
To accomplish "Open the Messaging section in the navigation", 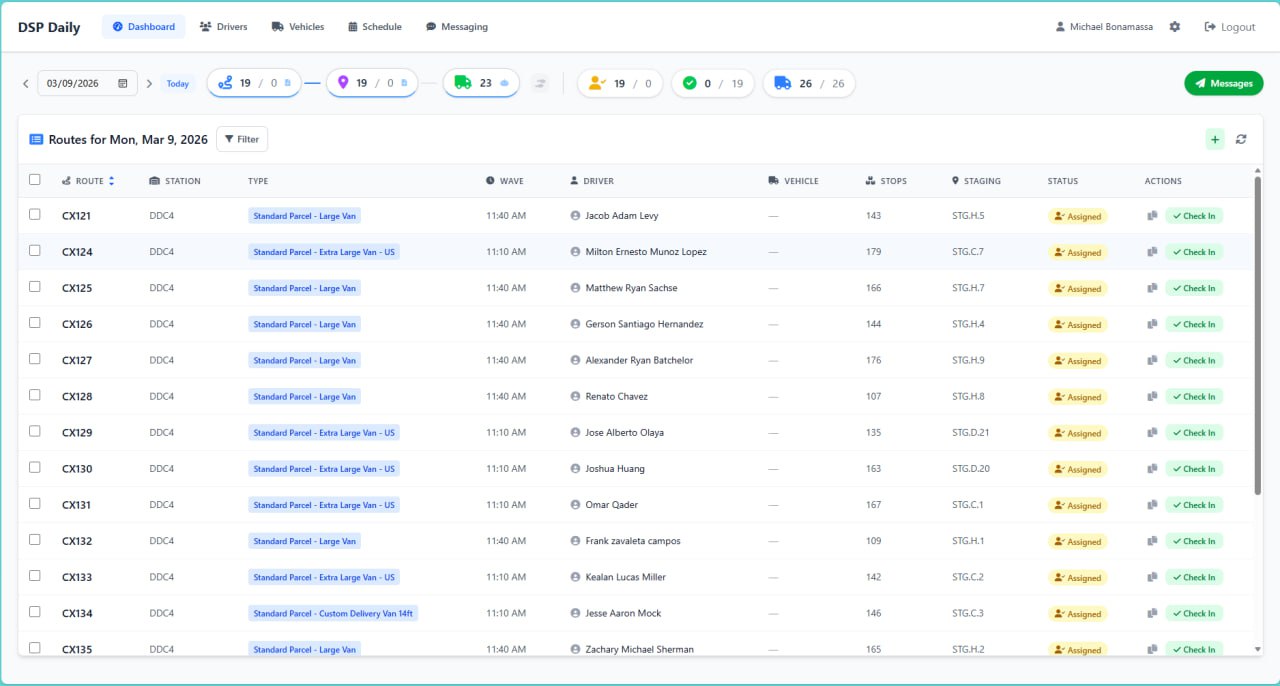I will click(456, 27).
